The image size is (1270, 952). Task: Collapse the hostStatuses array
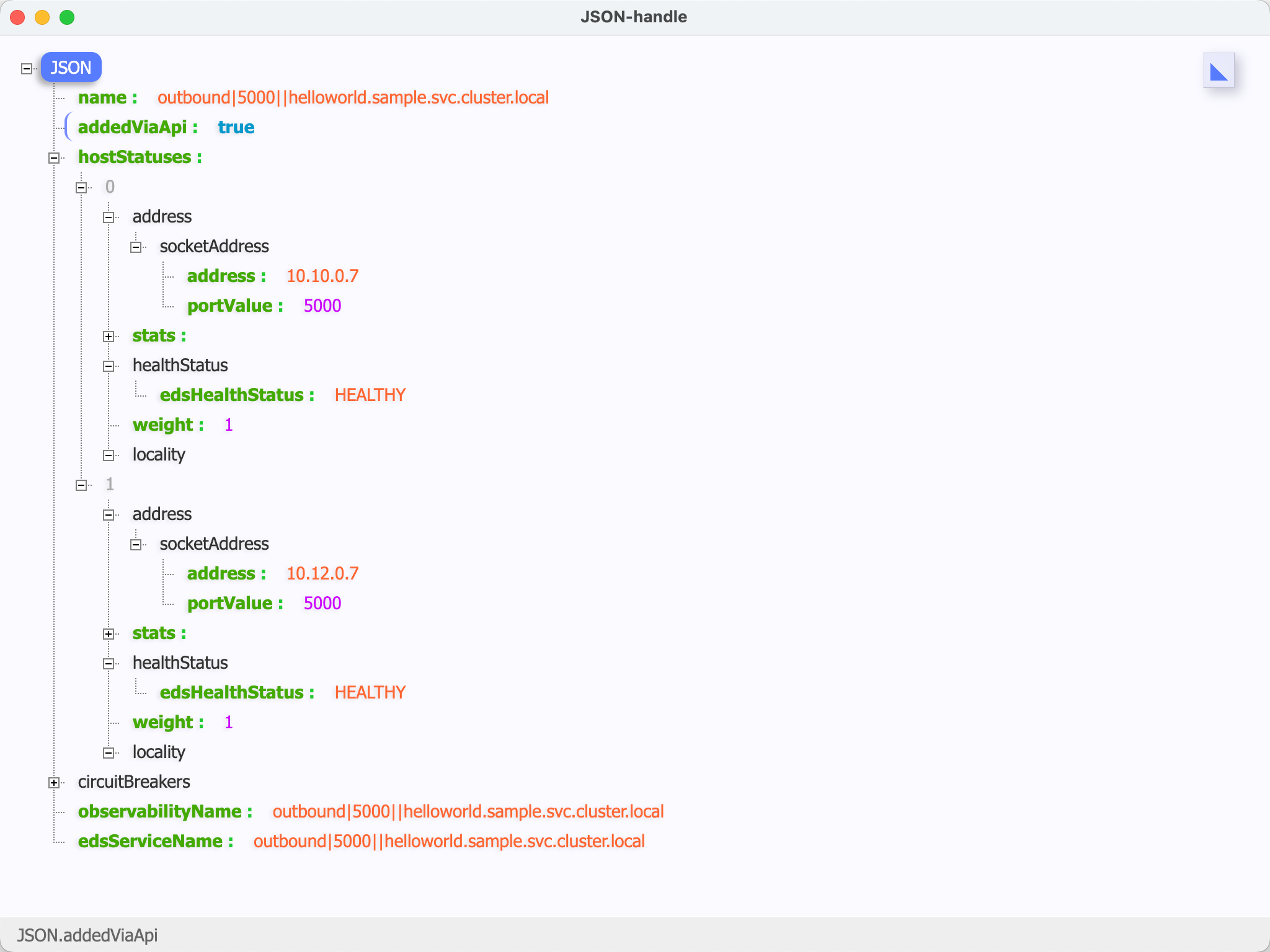tap(54, 157)
